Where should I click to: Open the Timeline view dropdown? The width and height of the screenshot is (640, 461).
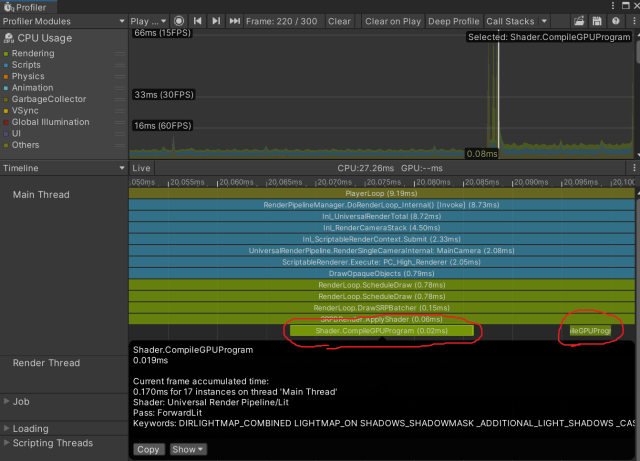coord(63,168)
